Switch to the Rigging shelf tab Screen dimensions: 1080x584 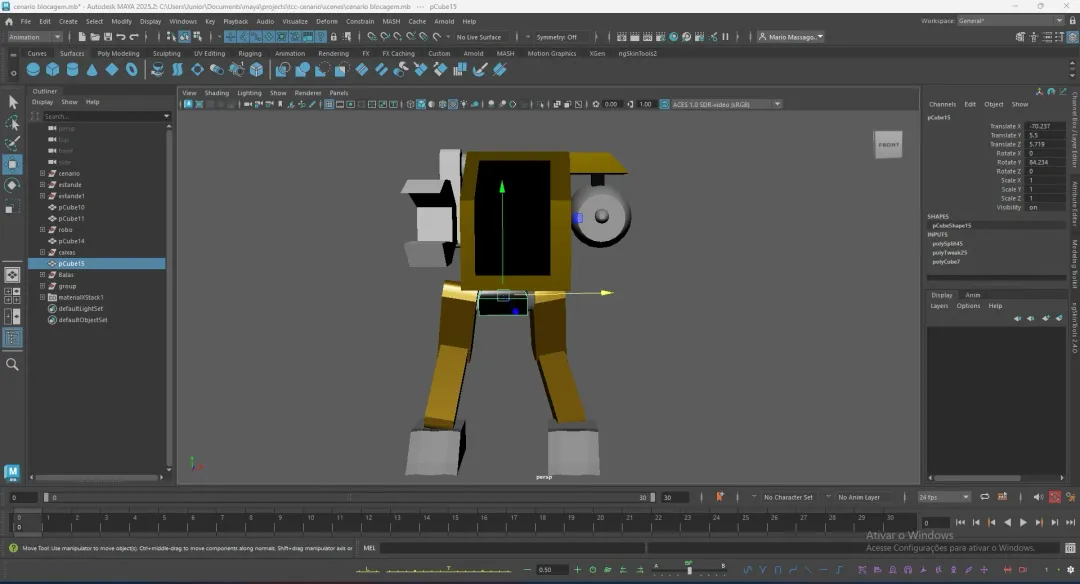tap(249, 53)
